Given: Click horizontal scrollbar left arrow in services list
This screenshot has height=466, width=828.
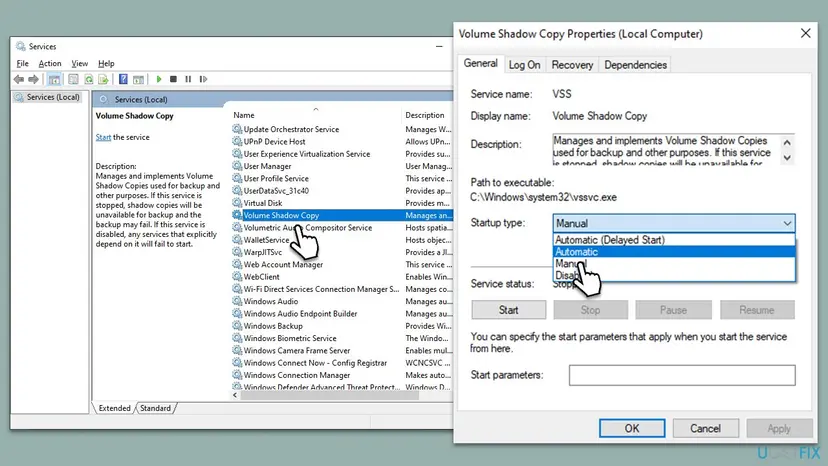Looking at the screenshot, I should 235,395.
